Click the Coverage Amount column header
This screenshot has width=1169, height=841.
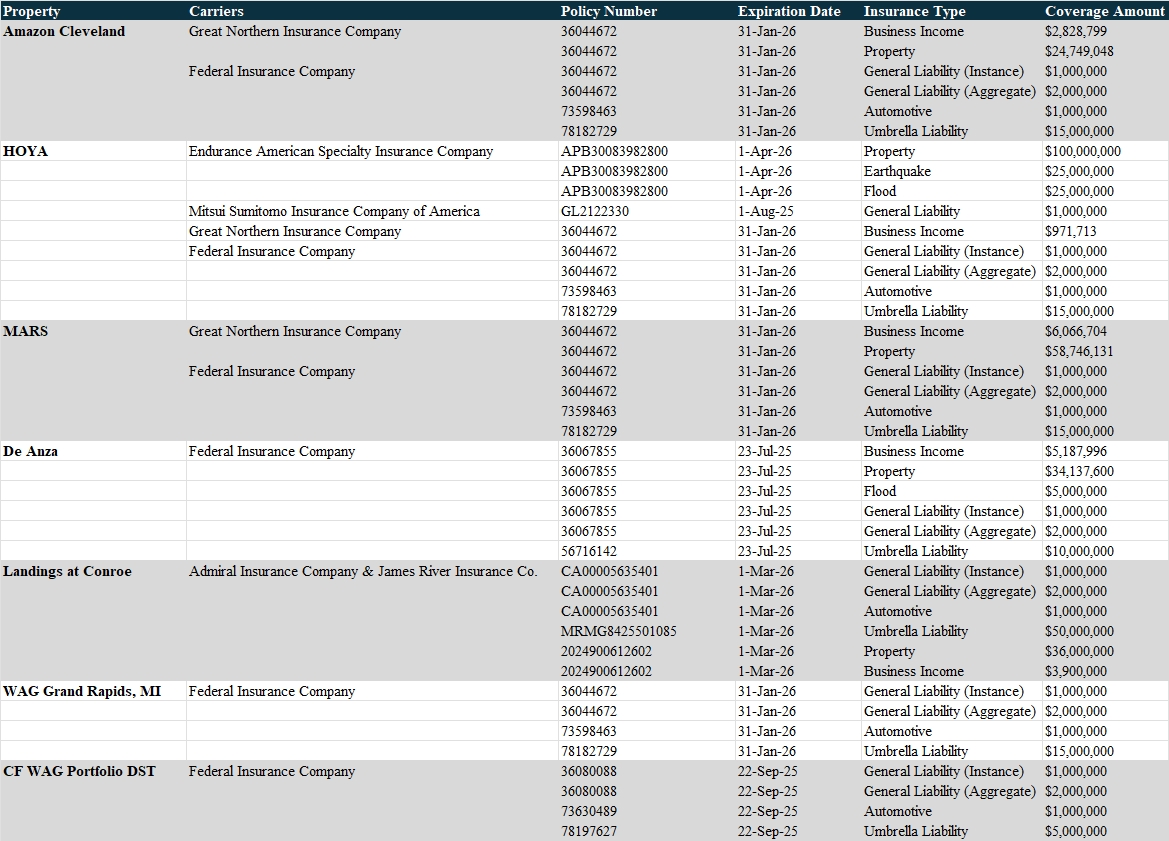coord(1104,11)
